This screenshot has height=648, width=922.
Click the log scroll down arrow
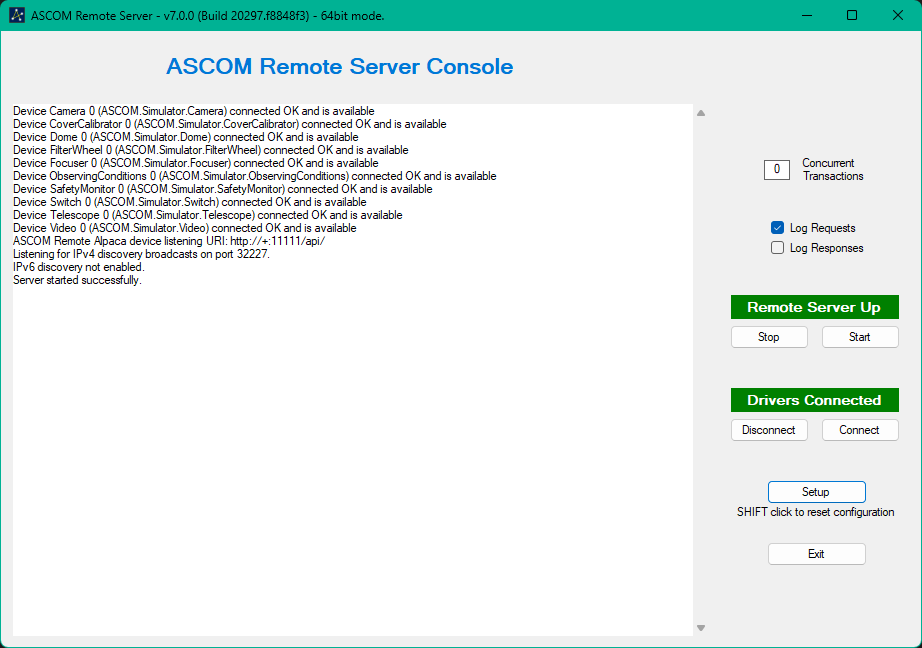coord(701,627)
